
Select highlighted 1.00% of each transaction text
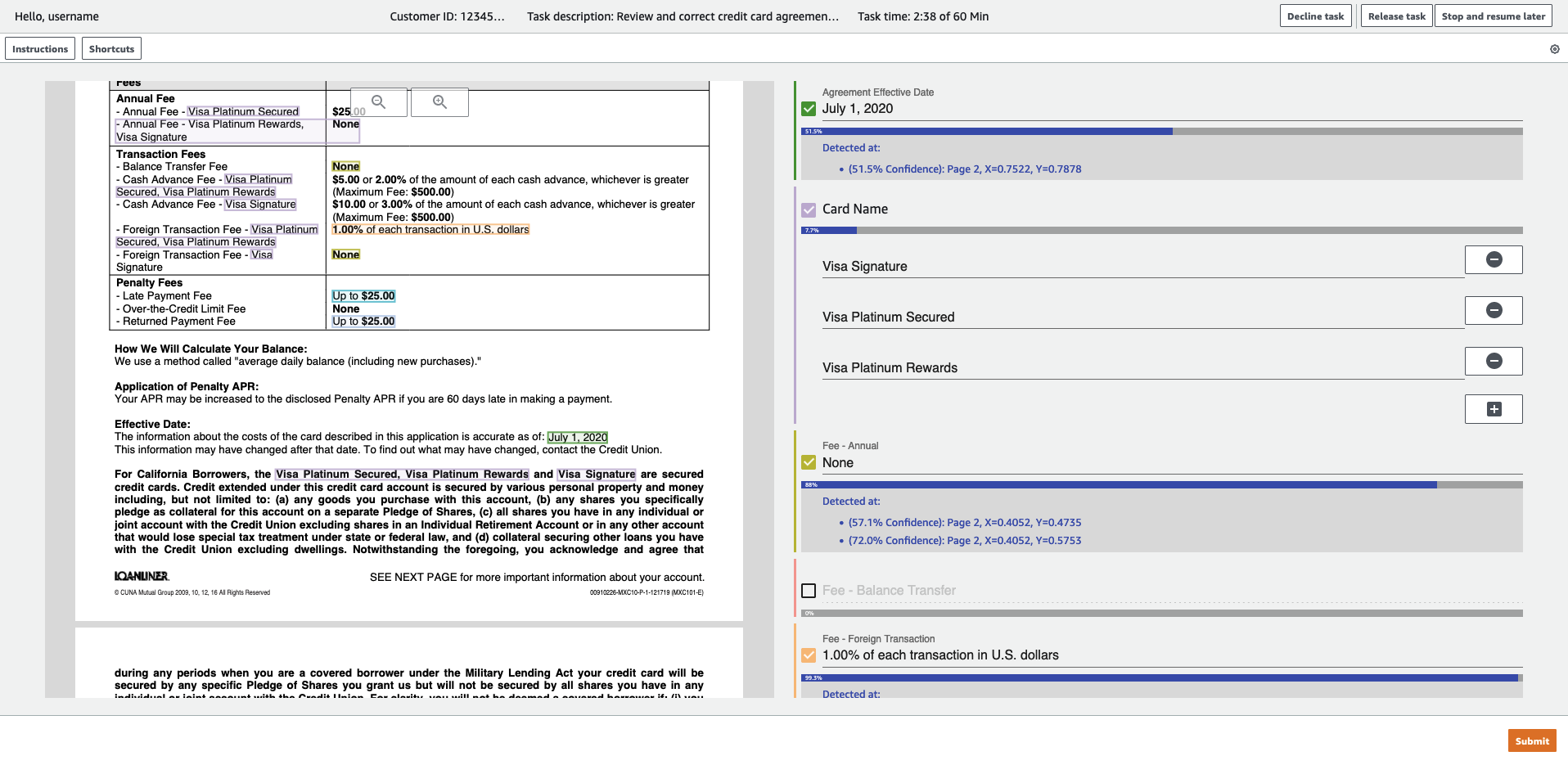pyautogui.click(x=430, y=230)
